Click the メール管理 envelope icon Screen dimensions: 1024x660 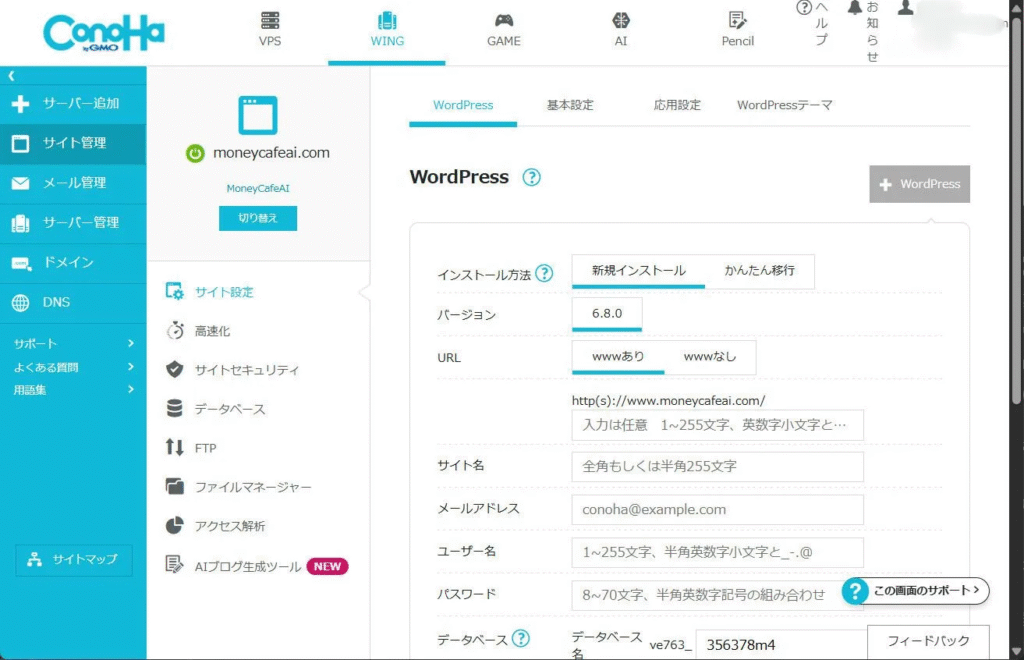click(20, 183)
